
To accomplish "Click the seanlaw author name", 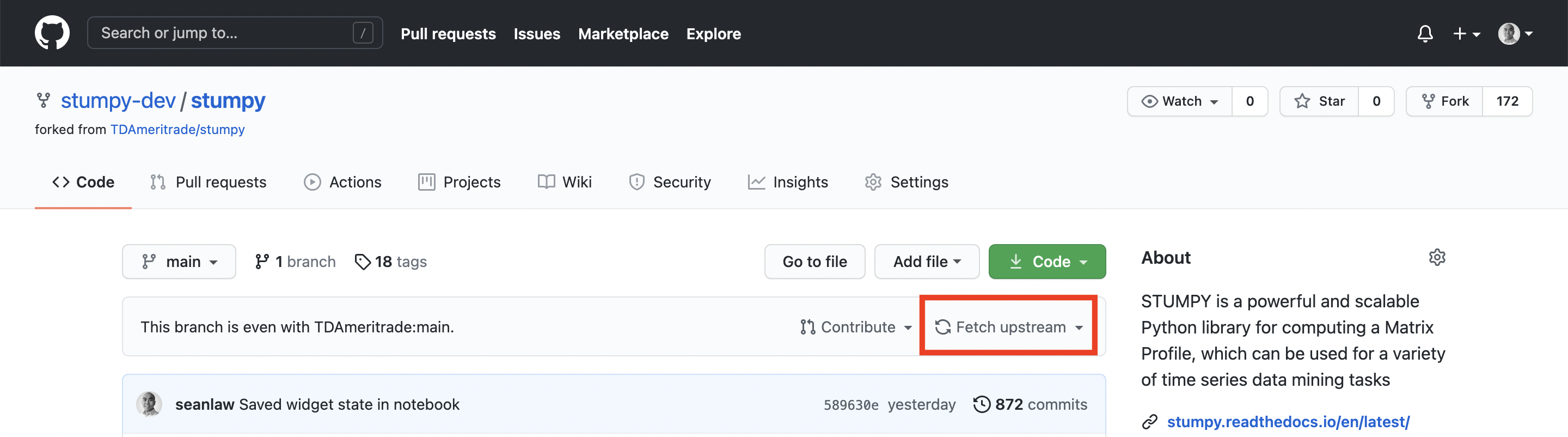I will (205, 404).
